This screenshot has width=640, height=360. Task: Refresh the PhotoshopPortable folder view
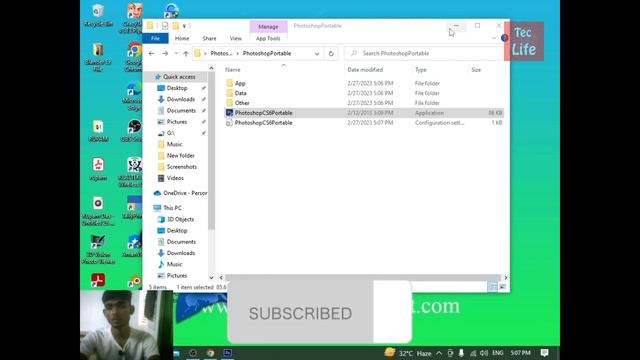click(x=331, y=53)
